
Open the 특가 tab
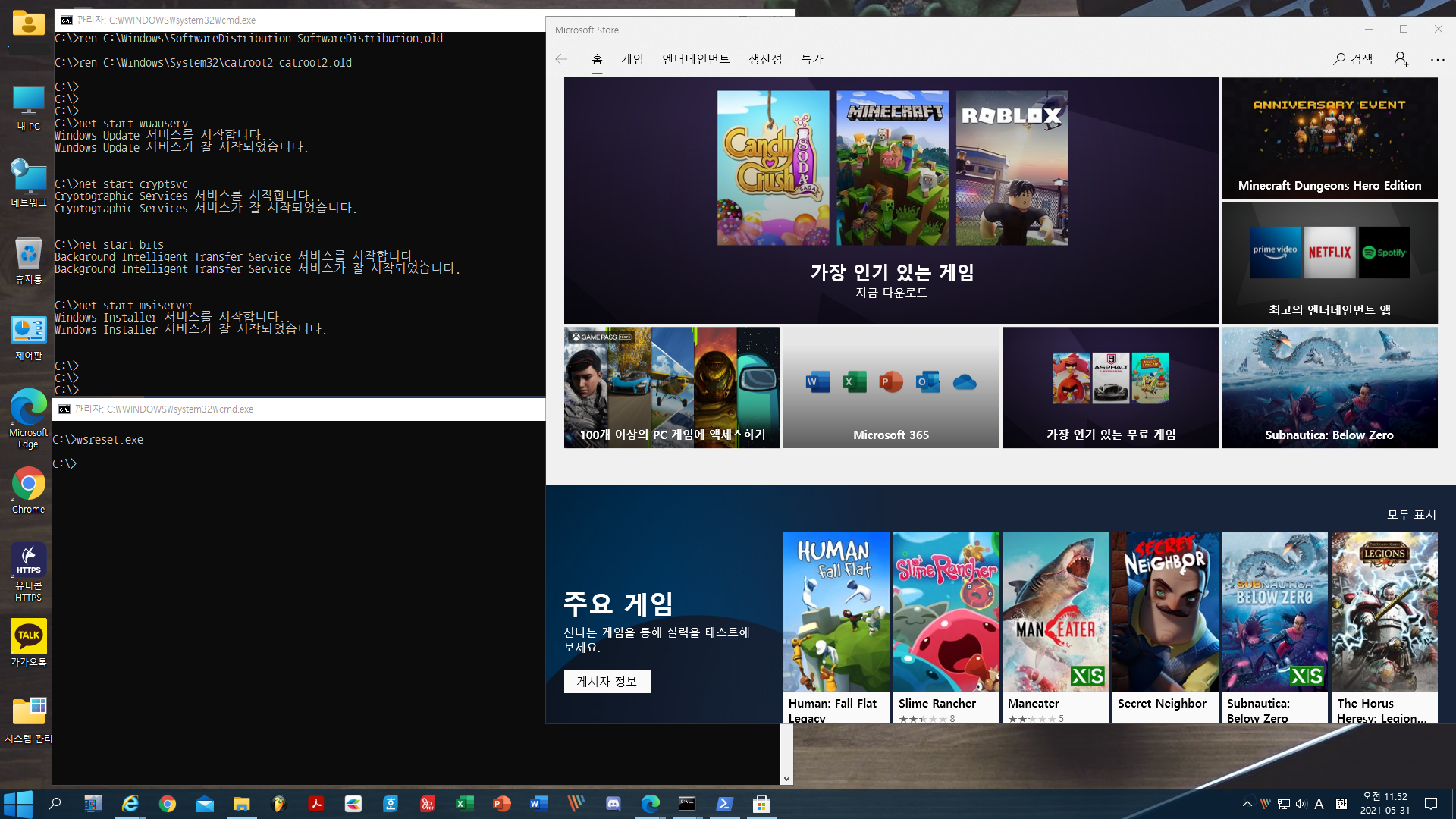812,59
